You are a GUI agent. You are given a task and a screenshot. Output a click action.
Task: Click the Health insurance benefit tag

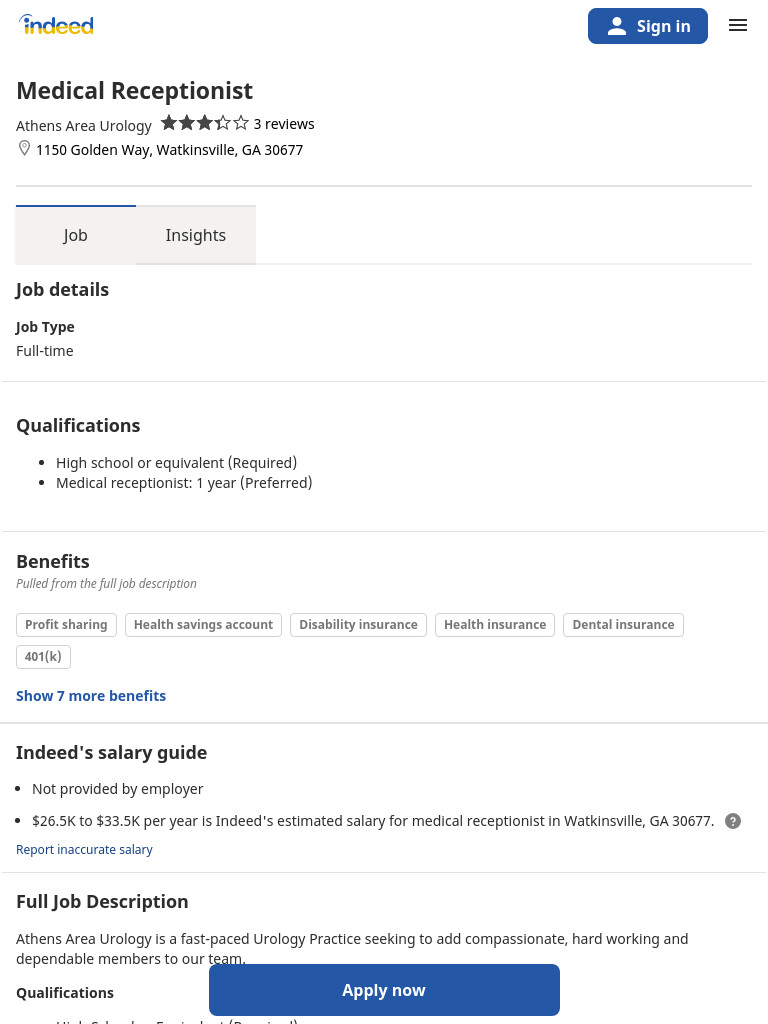494,624
